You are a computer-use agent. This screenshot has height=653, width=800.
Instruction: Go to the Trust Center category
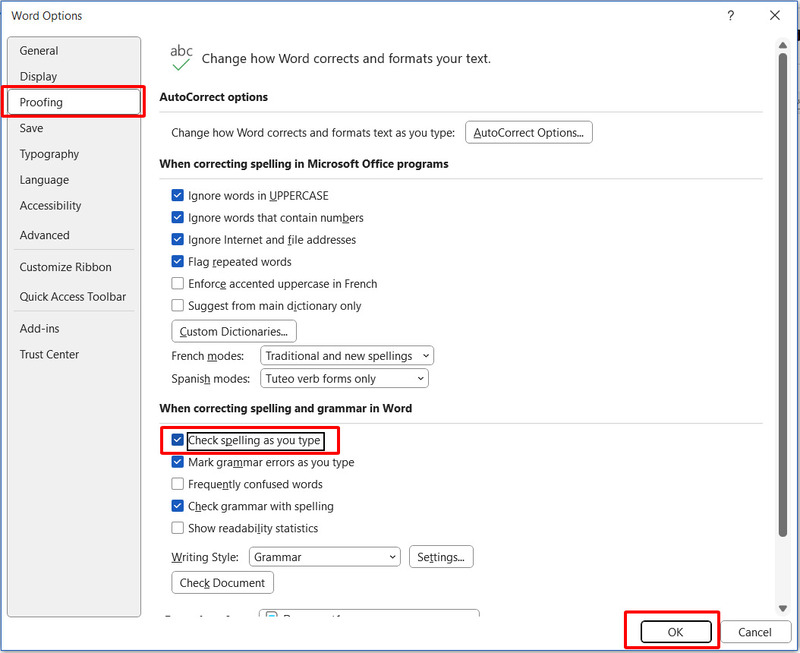(x=50, y=354)
